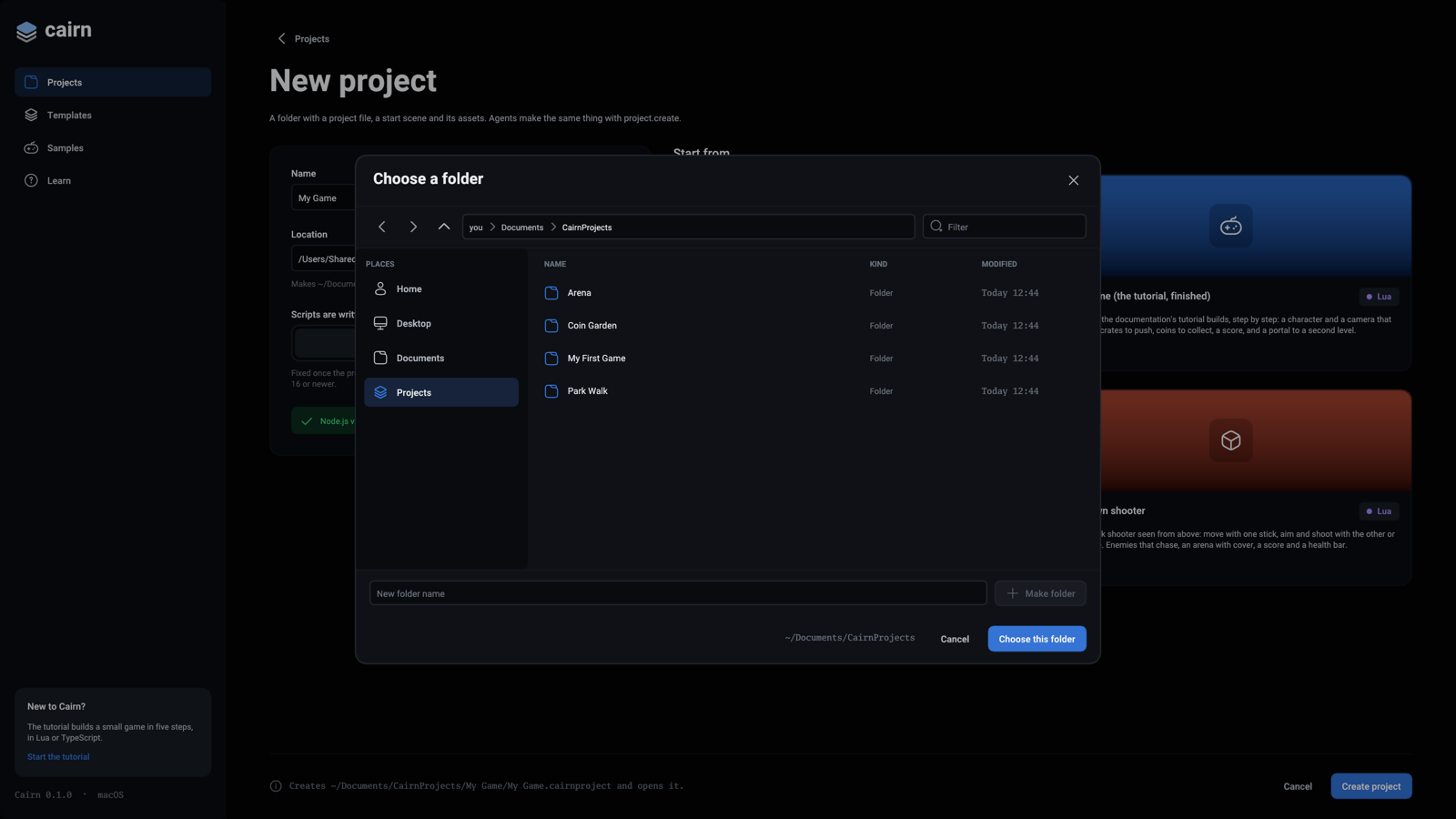Click the CairnProjects breadcrumb segment
Screen dimensions: 1456x819
click(587, 227)
